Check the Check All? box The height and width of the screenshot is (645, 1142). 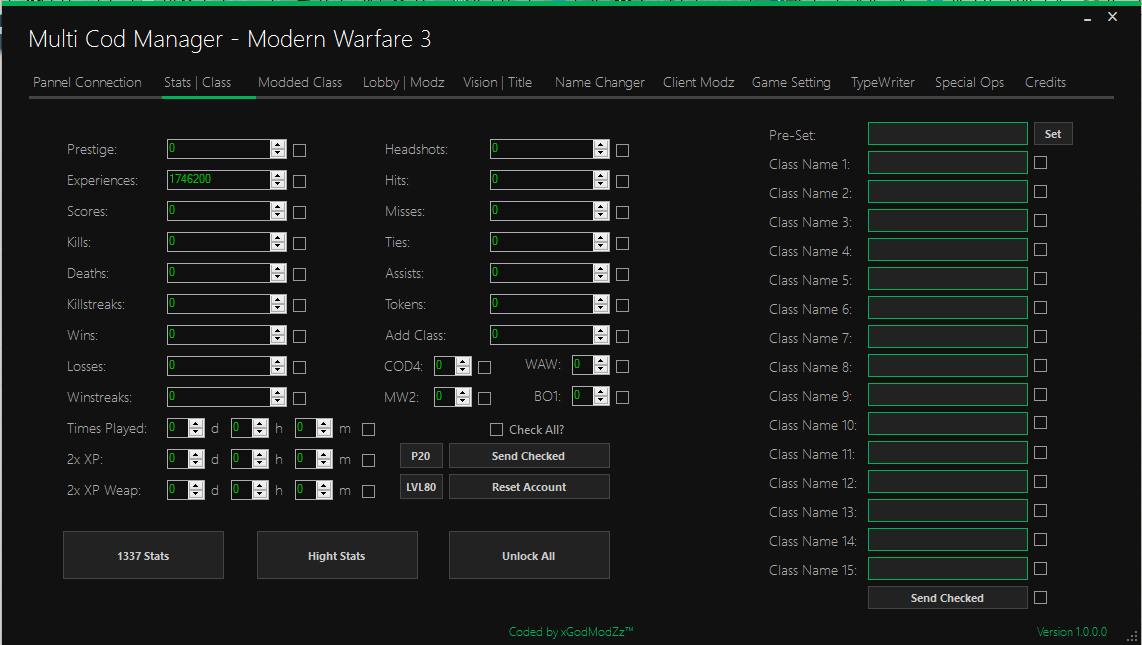(x=496, y=430)
